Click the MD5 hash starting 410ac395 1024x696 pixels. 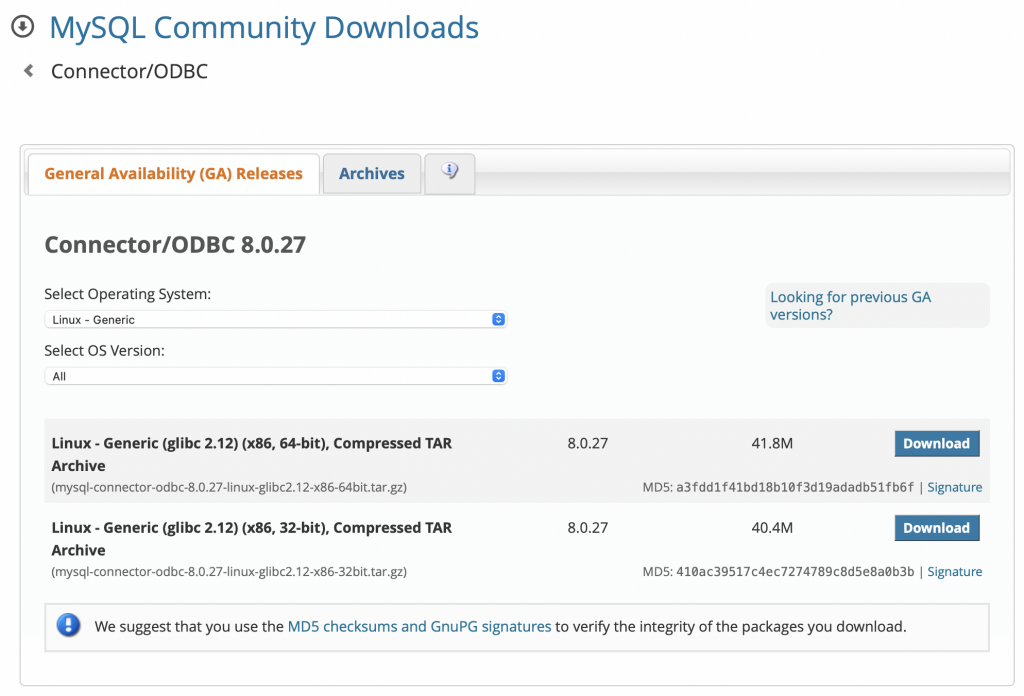pos(795,571)
